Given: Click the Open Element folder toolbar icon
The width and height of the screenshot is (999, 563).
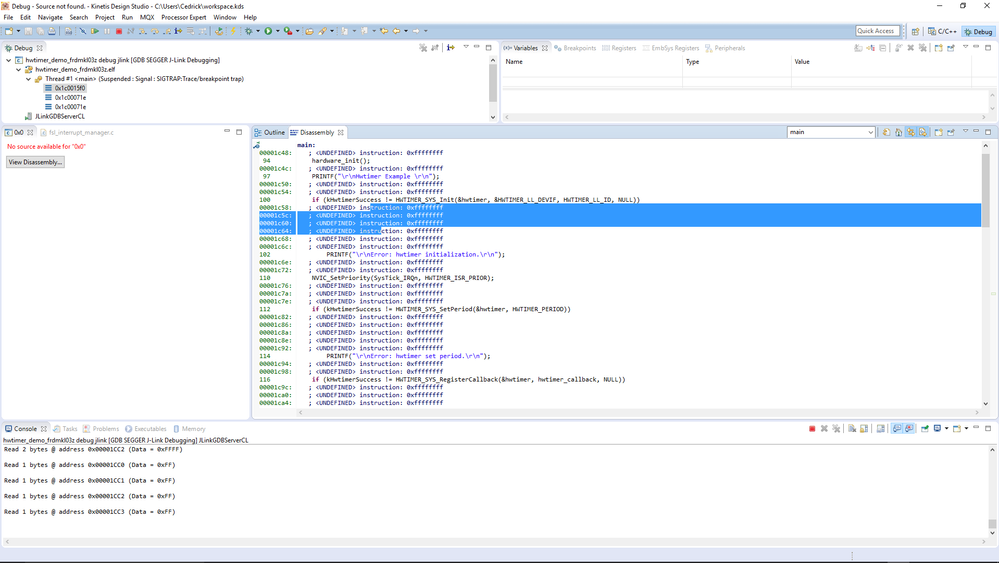Looking at the screenshot, I should pos(309,31).
